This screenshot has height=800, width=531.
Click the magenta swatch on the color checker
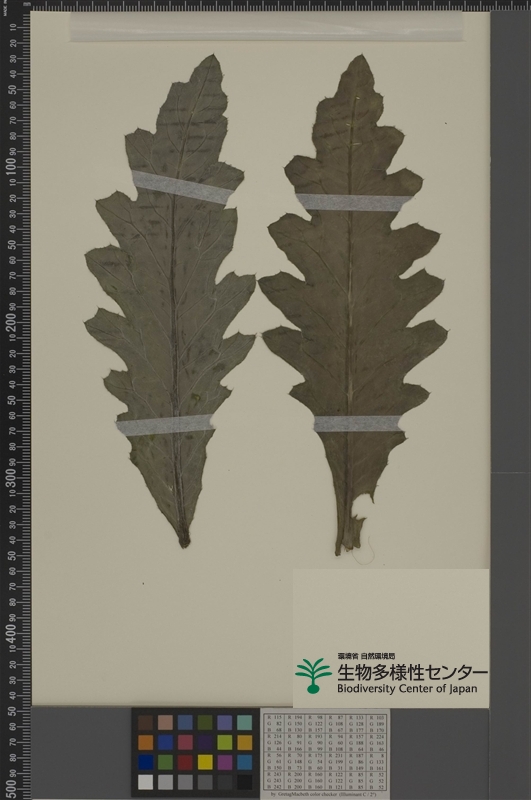pyautogui.click(x=225, y=762)
